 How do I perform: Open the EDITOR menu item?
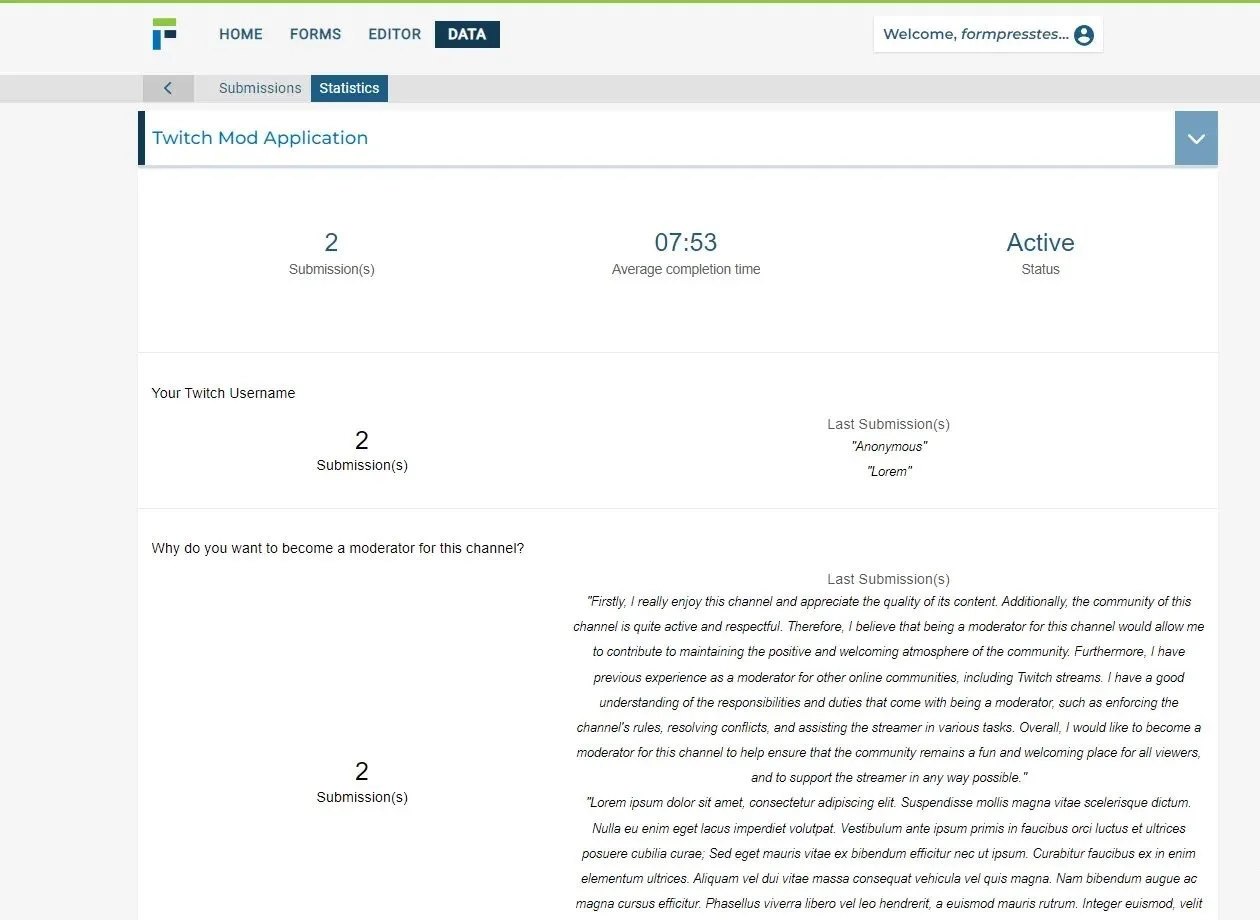[x=395, y=34]
